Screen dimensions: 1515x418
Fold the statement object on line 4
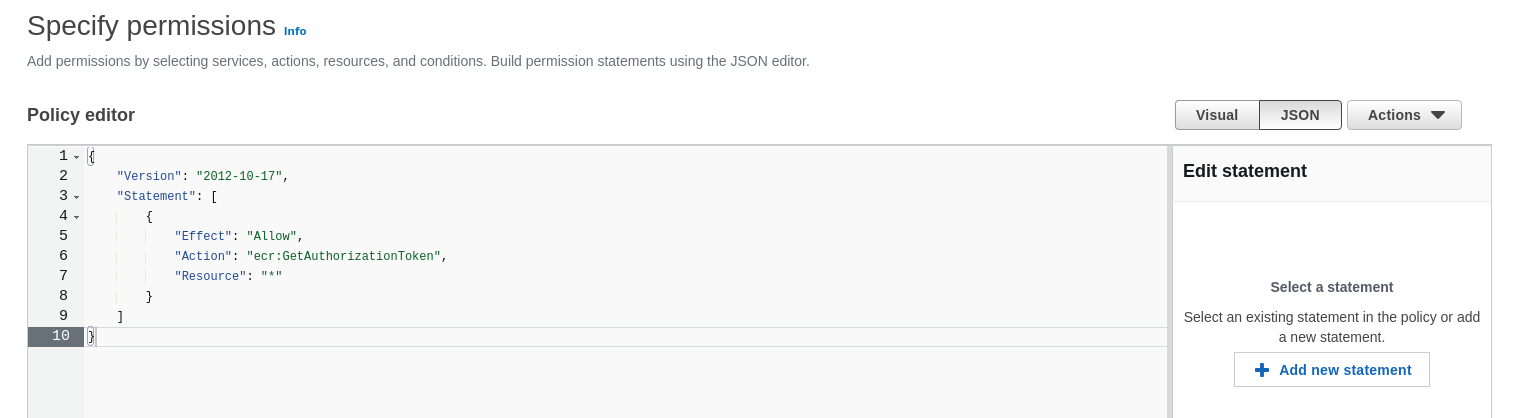(77, 217)
